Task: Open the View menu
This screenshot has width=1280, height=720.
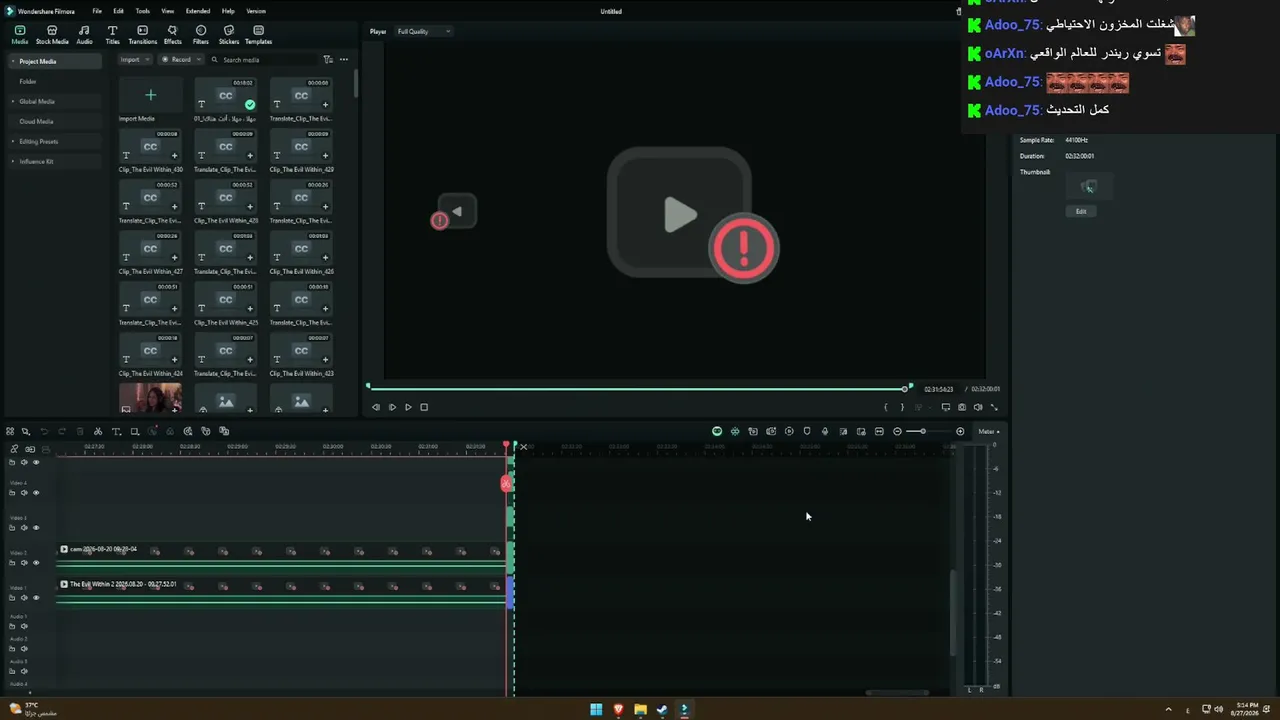Action: click(x=168, y=11)
